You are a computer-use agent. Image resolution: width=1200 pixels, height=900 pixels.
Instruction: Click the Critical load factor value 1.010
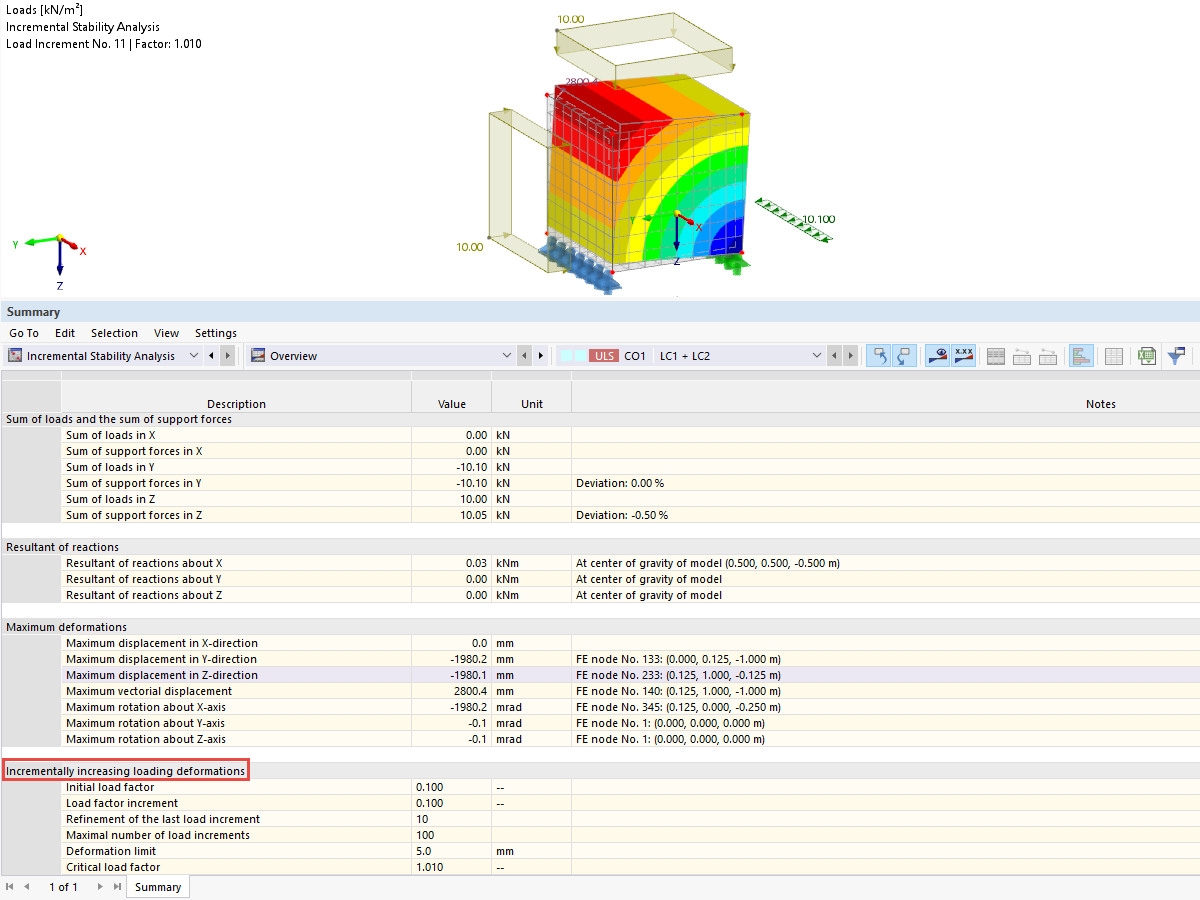tap(430, 867)
